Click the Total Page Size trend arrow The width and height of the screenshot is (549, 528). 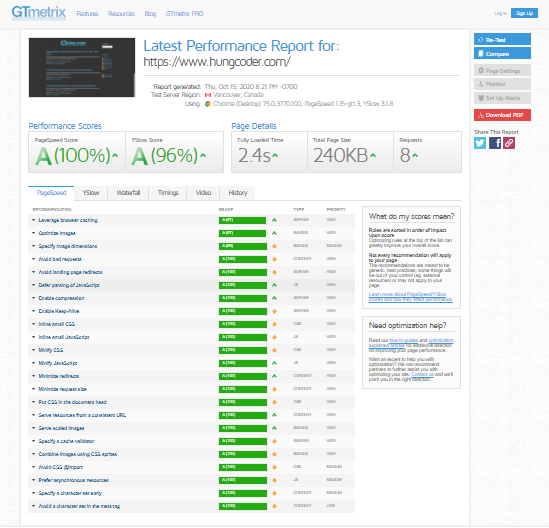(x=373, y=155)
